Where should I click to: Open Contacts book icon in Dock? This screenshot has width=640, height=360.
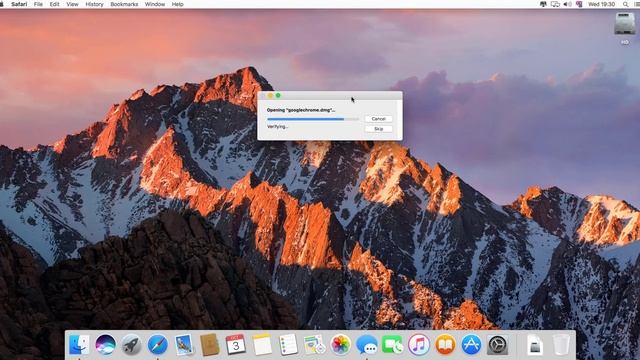(210, 344)
